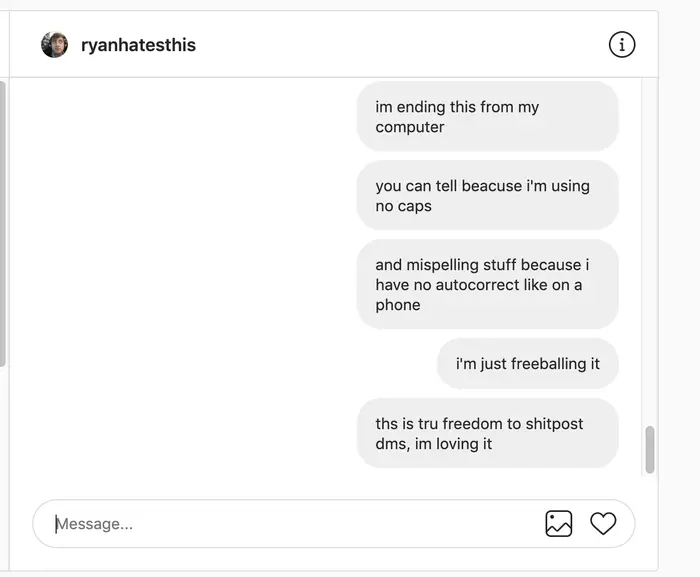Click the message about no autocorrect
The image size is (700, 577).
click(487, 284)
